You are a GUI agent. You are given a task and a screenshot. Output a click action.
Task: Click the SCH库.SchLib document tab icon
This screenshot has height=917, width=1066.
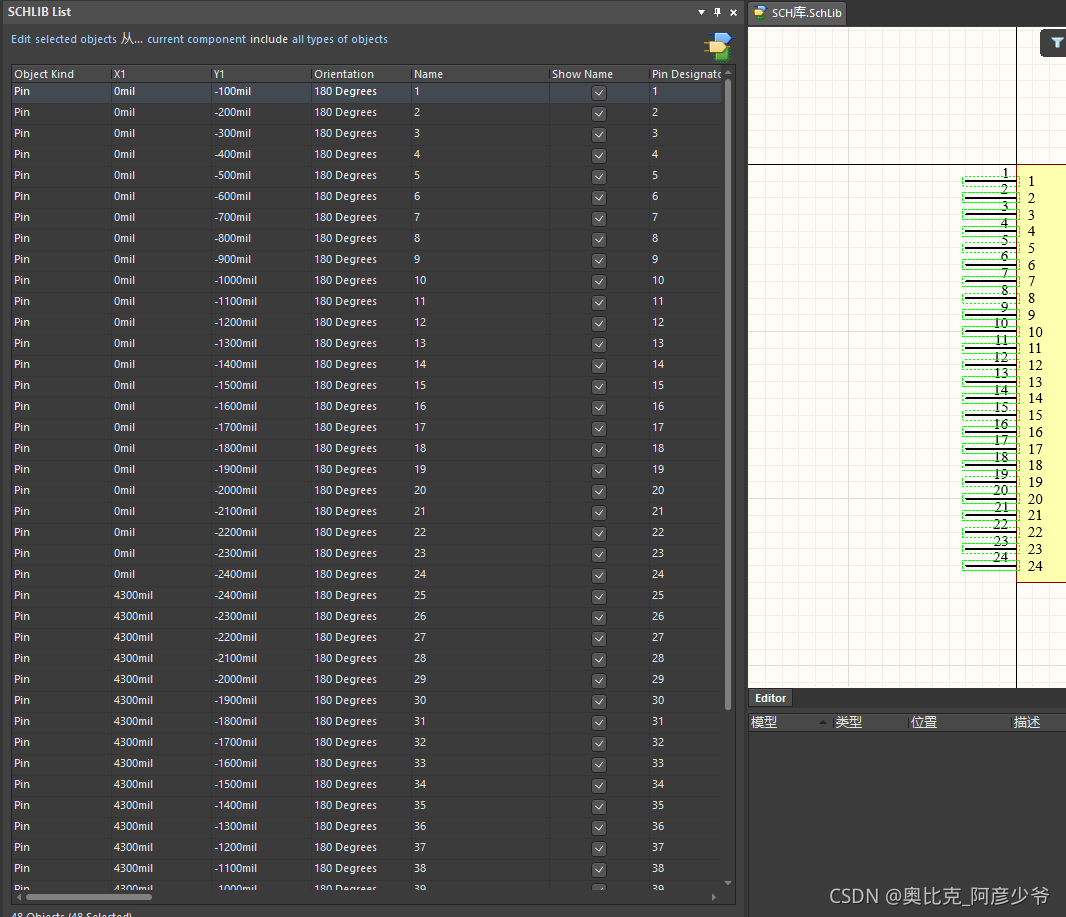point(761,12)
